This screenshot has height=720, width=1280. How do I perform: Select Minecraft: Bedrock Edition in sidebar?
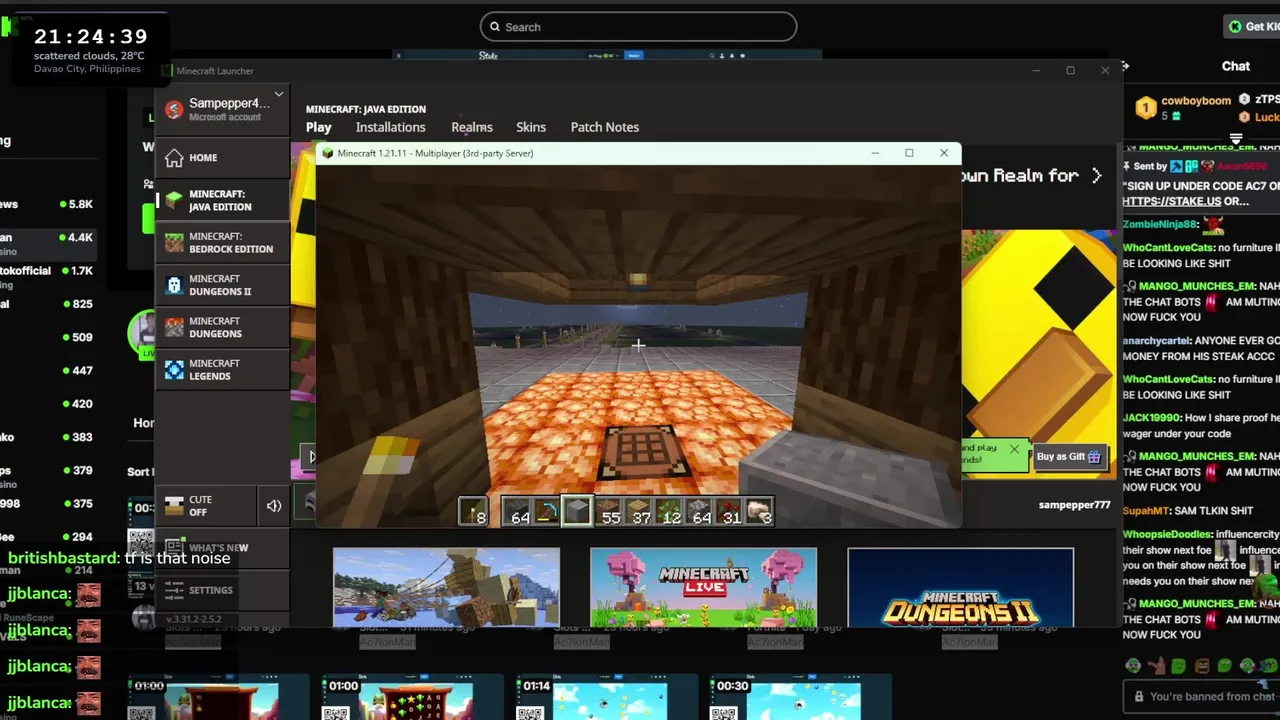(222, 243)
